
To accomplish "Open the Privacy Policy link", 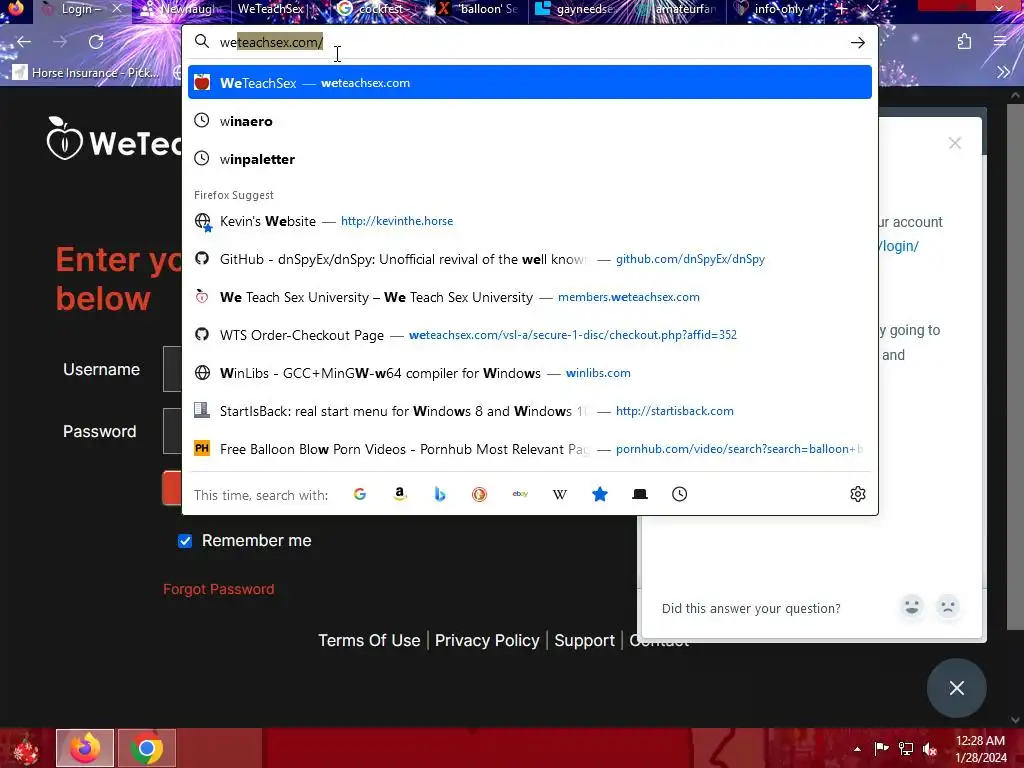I will [487, 641].
